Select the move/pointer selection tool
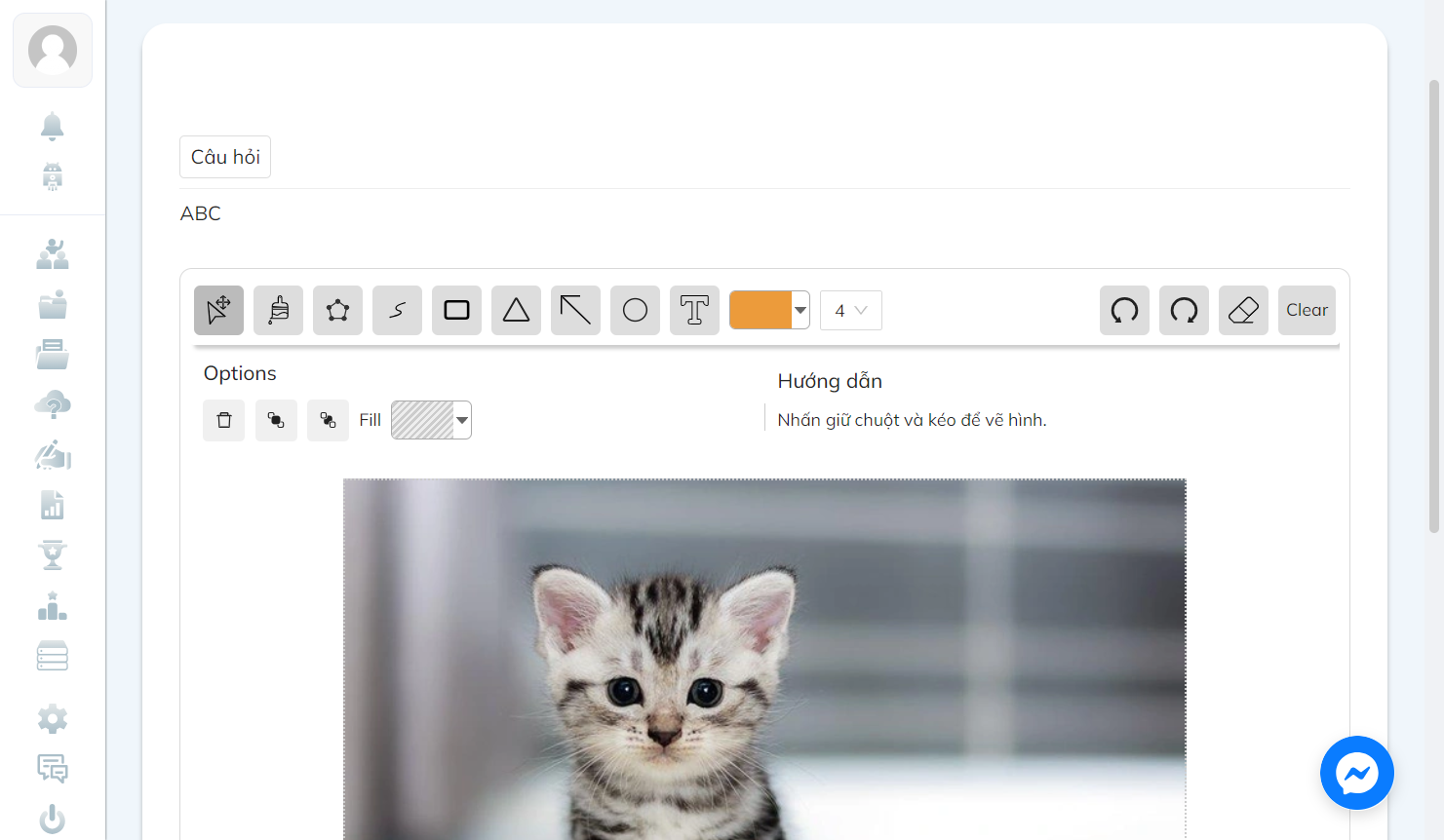The height and width of the screenshot is (840, 1444). point(218,310)
